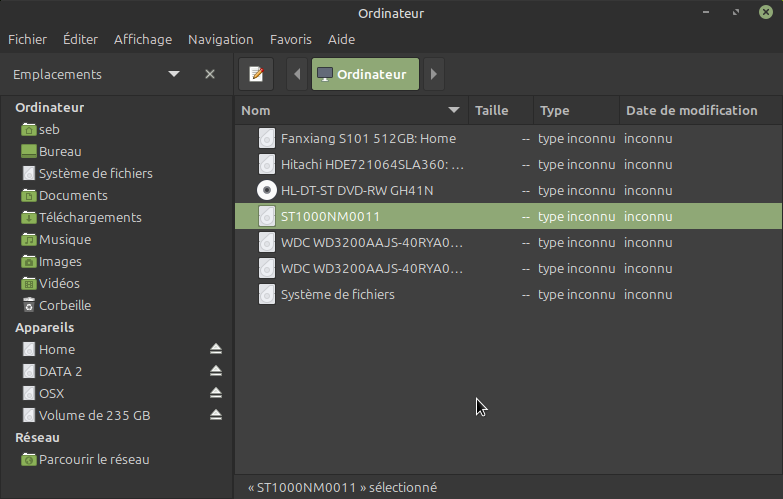Open the Favoris menu
Viewport: 783px width, 499px height.
tap(291, 39)
